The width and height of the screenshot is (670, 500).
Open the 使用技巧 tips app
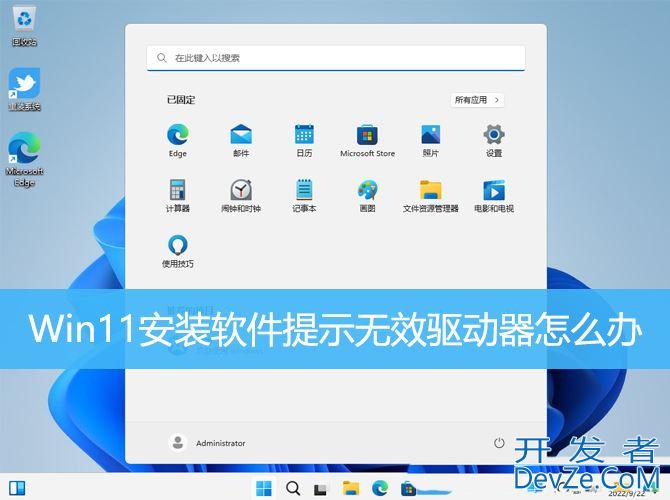[177, 251]
